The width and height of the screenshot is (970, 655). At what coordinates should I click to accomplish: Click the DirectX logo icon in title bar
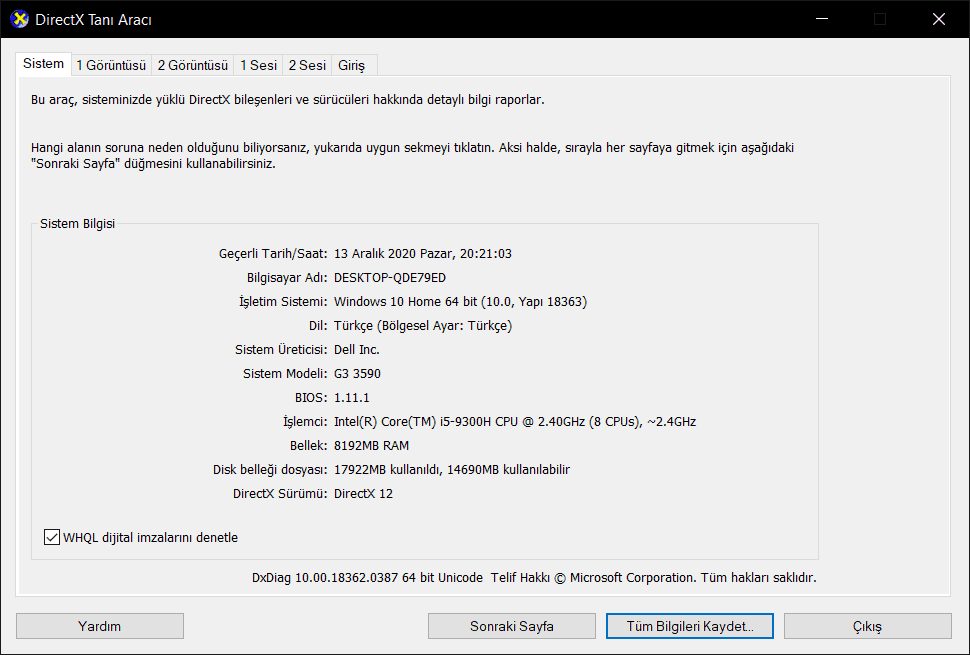coord(19,19)
